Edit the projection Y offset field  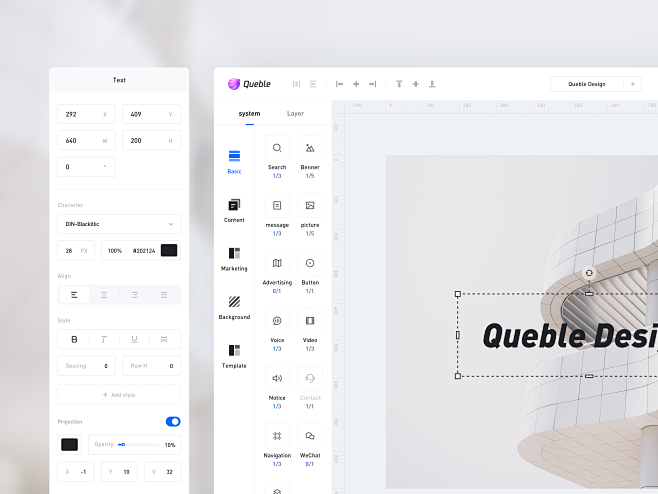[119, 472]
